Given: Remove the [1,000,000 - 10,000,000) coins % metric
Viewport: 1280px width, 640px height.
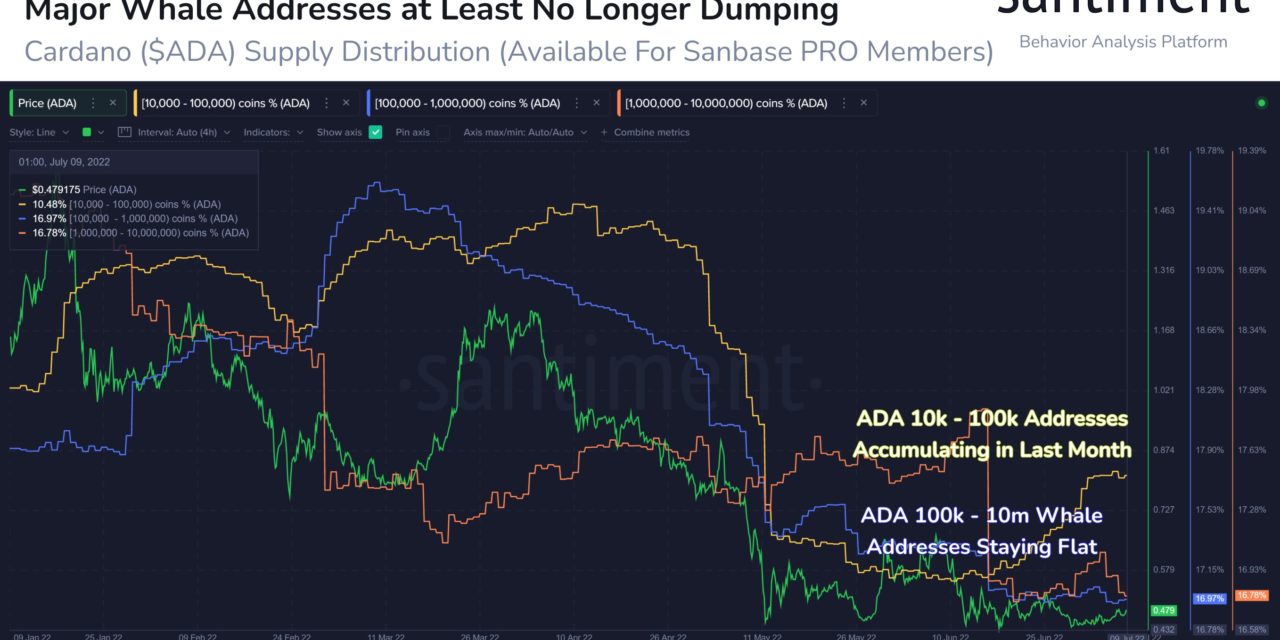Looking at the screenshot, I should [863, 102].
